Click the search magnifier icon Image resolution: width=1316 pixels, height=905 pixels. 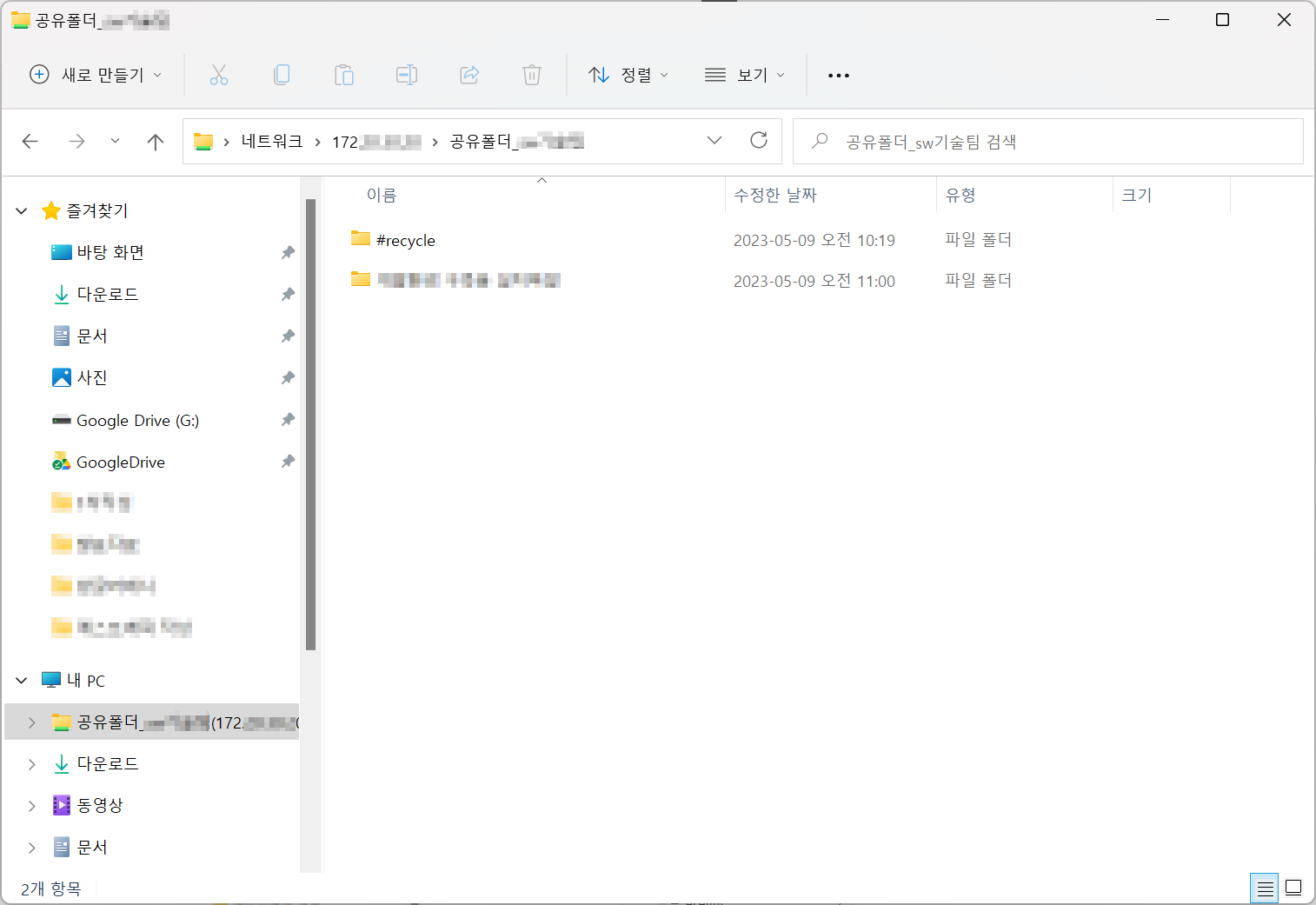(820, 141)
